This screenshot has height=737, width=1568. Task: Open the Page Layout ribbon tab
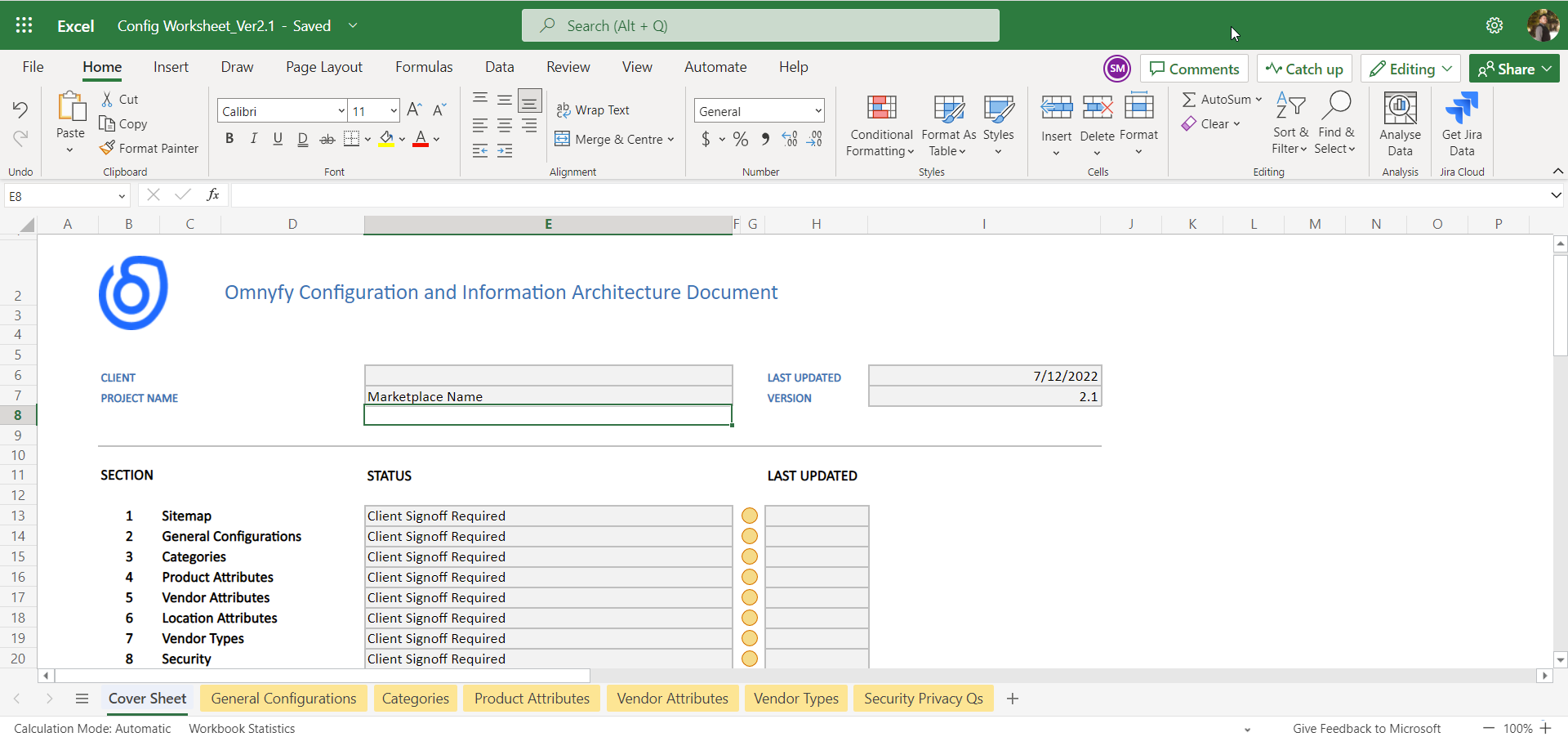click(x=324, y=67)
